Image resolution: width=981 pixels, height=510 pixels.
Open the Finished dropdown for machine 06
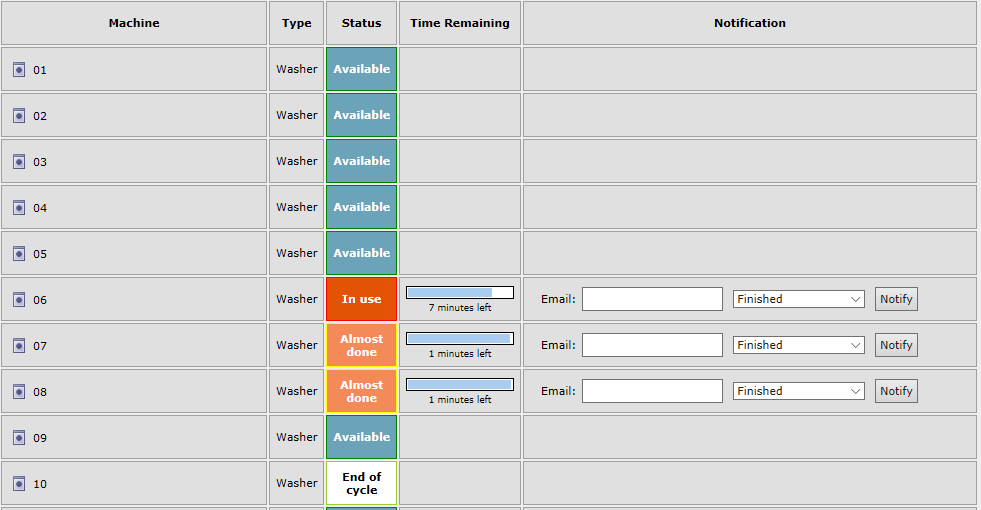[x=798, y=299]
